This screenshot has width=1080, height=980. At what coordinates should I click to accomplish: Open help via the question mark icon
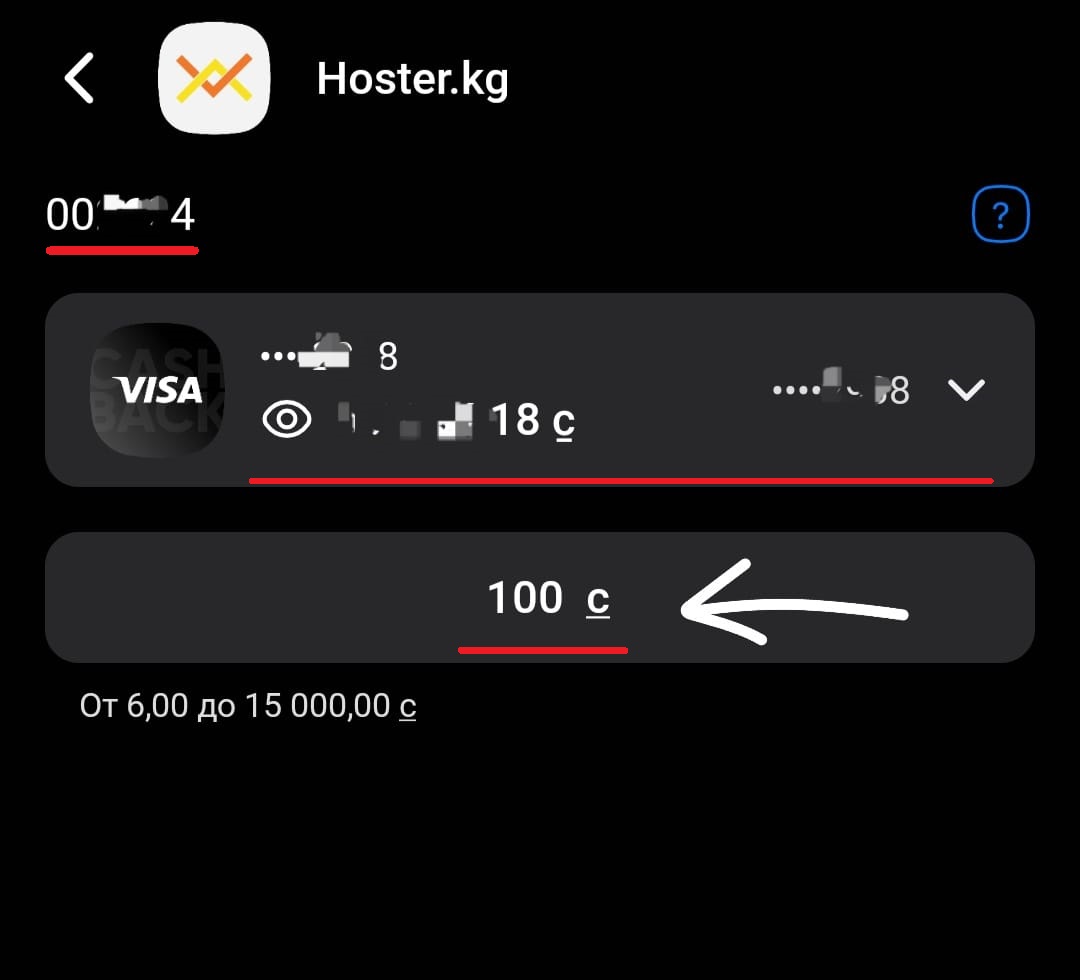(x=1000, y=214)
